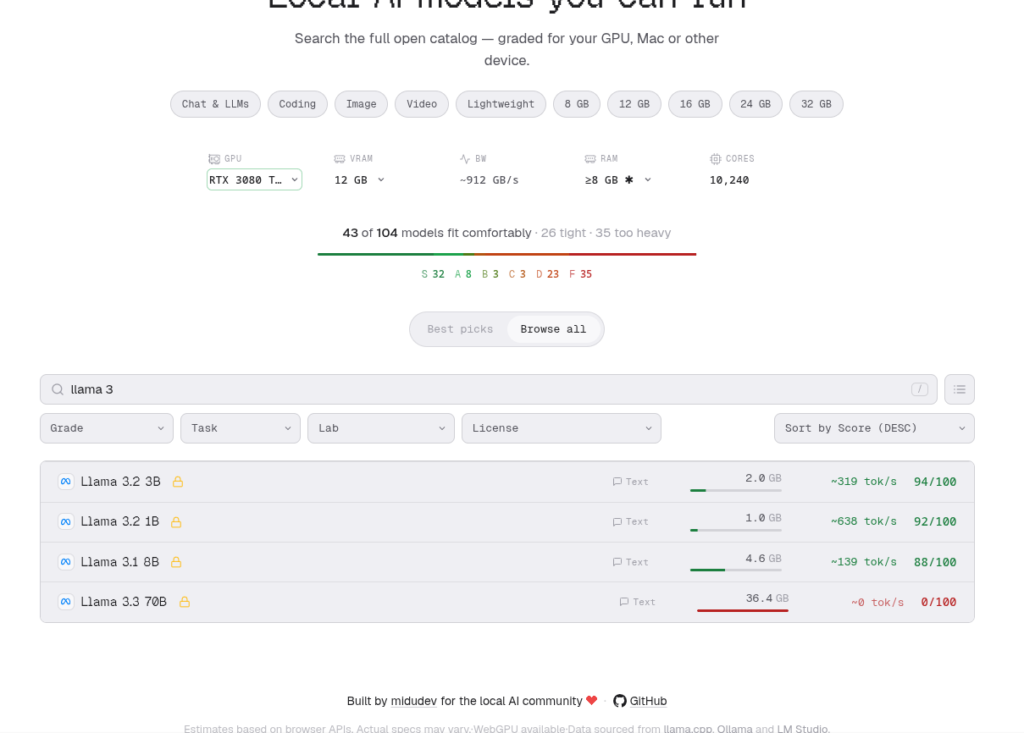1024x733 pixels.
Task: Open the GPU selector showing RTX 3080
Action: click(x=254, y=180)
